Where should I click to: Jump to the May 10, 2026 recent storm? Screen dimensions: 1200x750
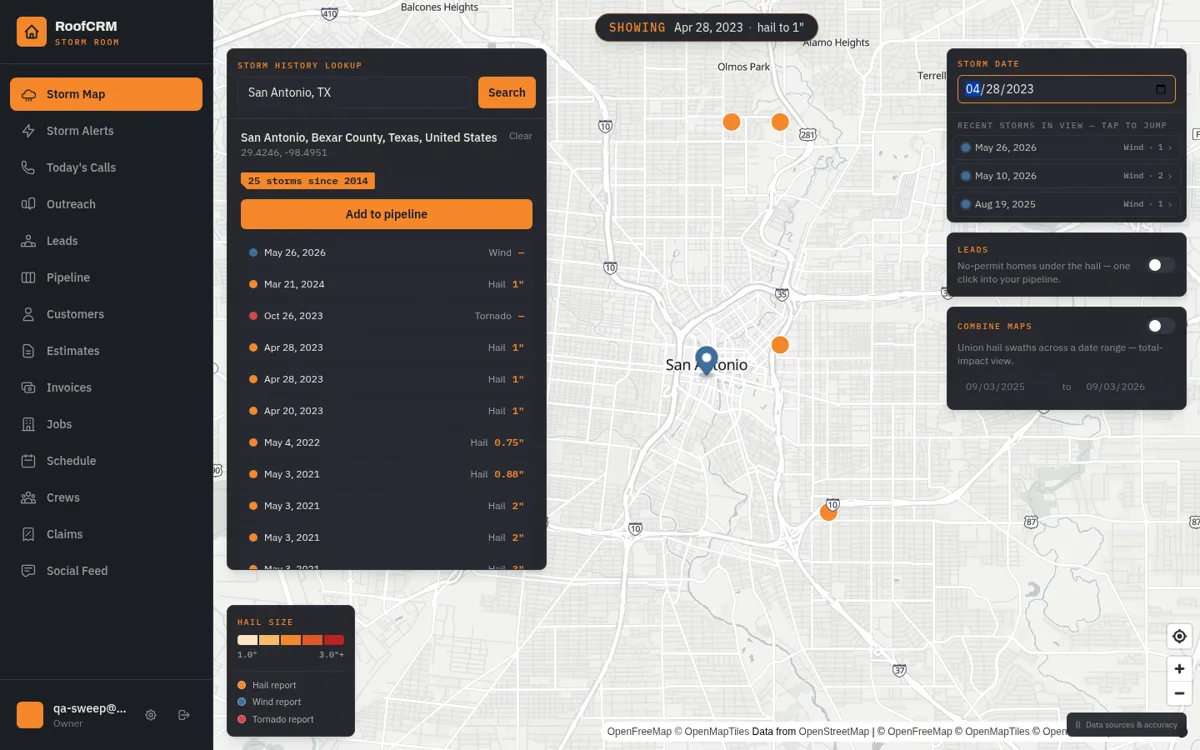[x=1066, y=176]
